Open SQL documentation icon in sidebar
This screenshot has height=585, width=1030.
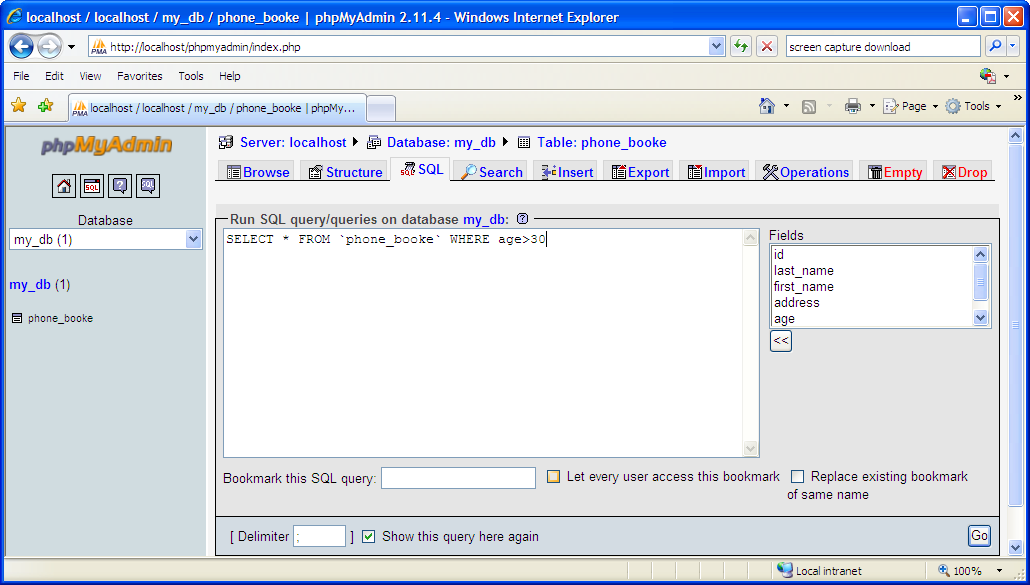148,186
